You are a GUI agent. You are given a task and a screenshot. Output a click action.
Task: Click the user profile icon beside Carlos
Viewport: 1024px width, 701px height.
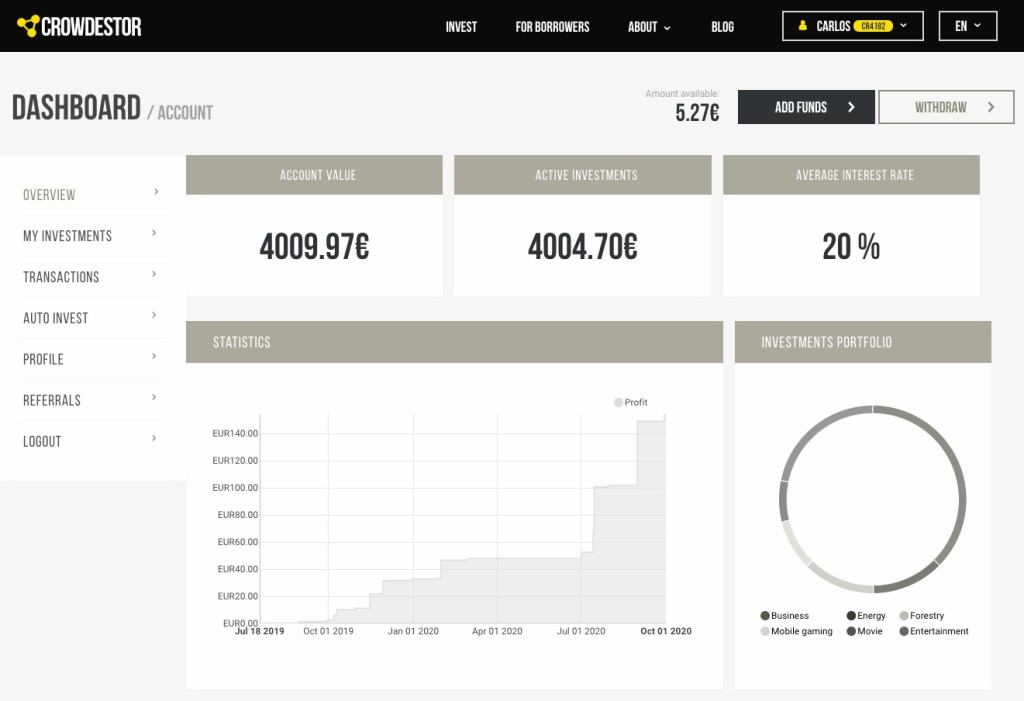(x=802, y=26)
